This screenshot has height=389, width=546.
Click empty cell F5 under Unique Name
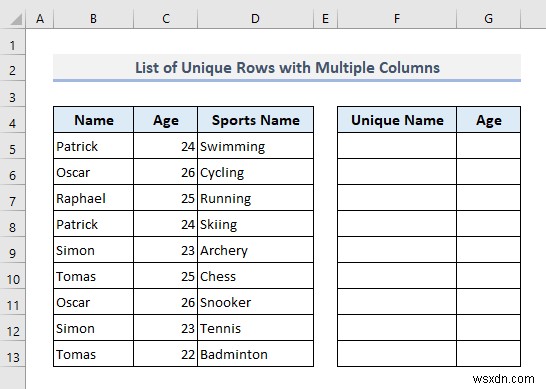[x=397, y=146]
